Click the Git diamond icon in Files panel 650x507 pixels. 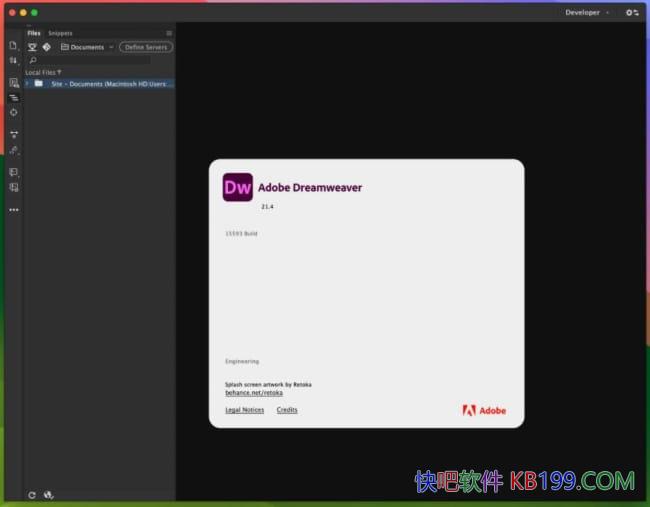click(x=46, y=47)
